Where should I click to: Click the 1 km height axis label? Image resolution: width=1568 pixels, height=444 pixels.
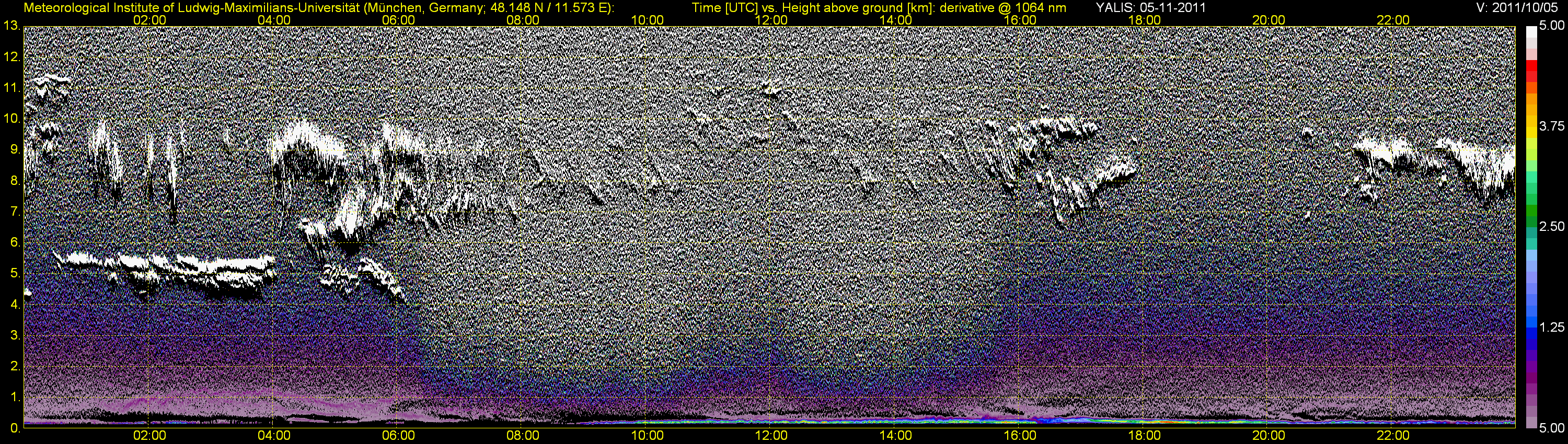[15, 397]
